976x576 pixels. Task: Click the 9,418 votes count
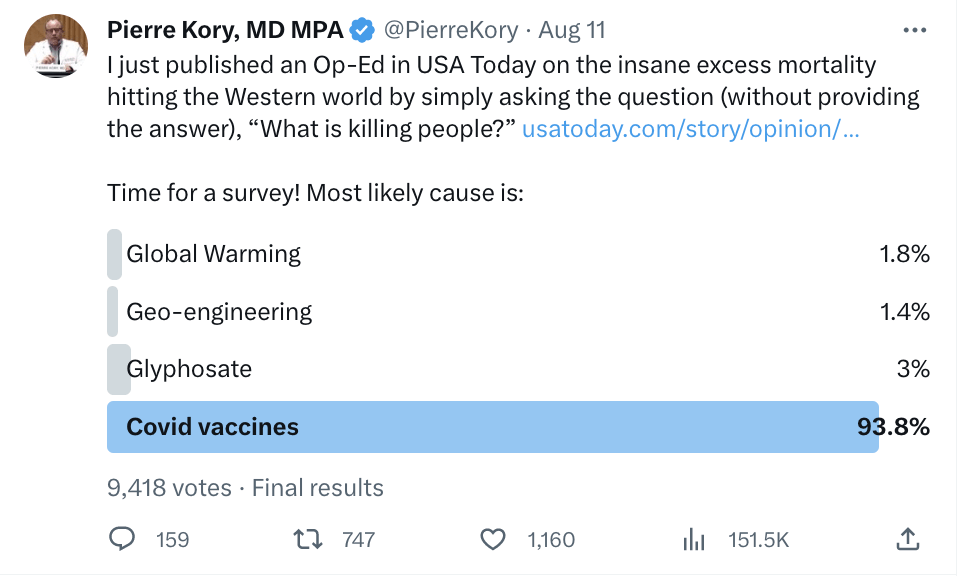(x=169, y=488)
